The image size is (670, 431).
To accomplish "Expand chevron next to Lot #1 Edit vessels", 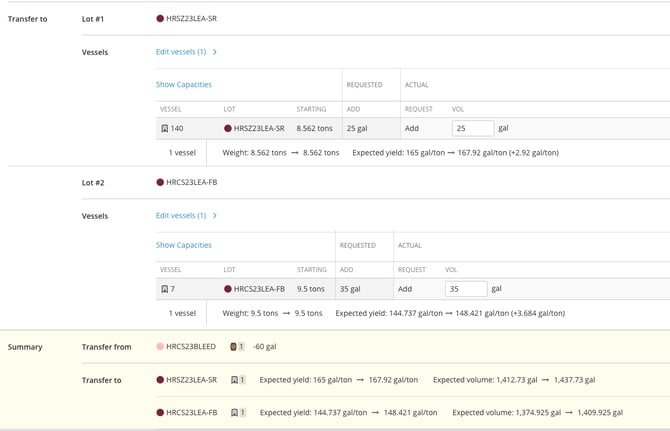I will coord(215,52).
